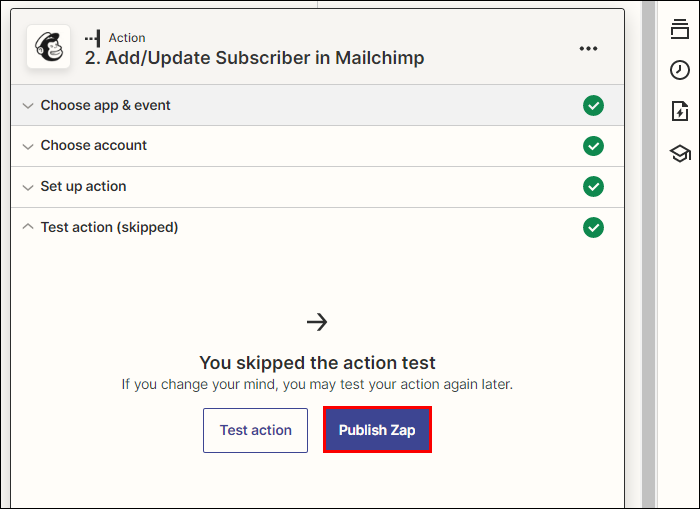Click the Mailchimp app logo icon

48,47
